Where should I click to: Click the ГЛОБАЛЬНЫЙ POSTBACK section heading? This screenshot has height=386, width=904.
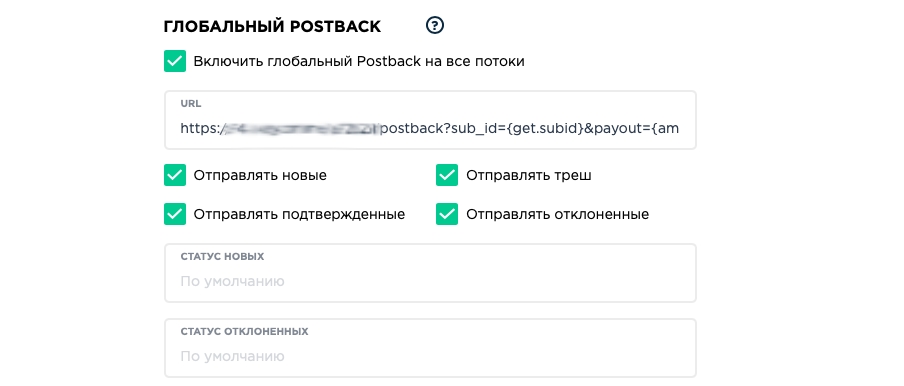click(272, 27)
